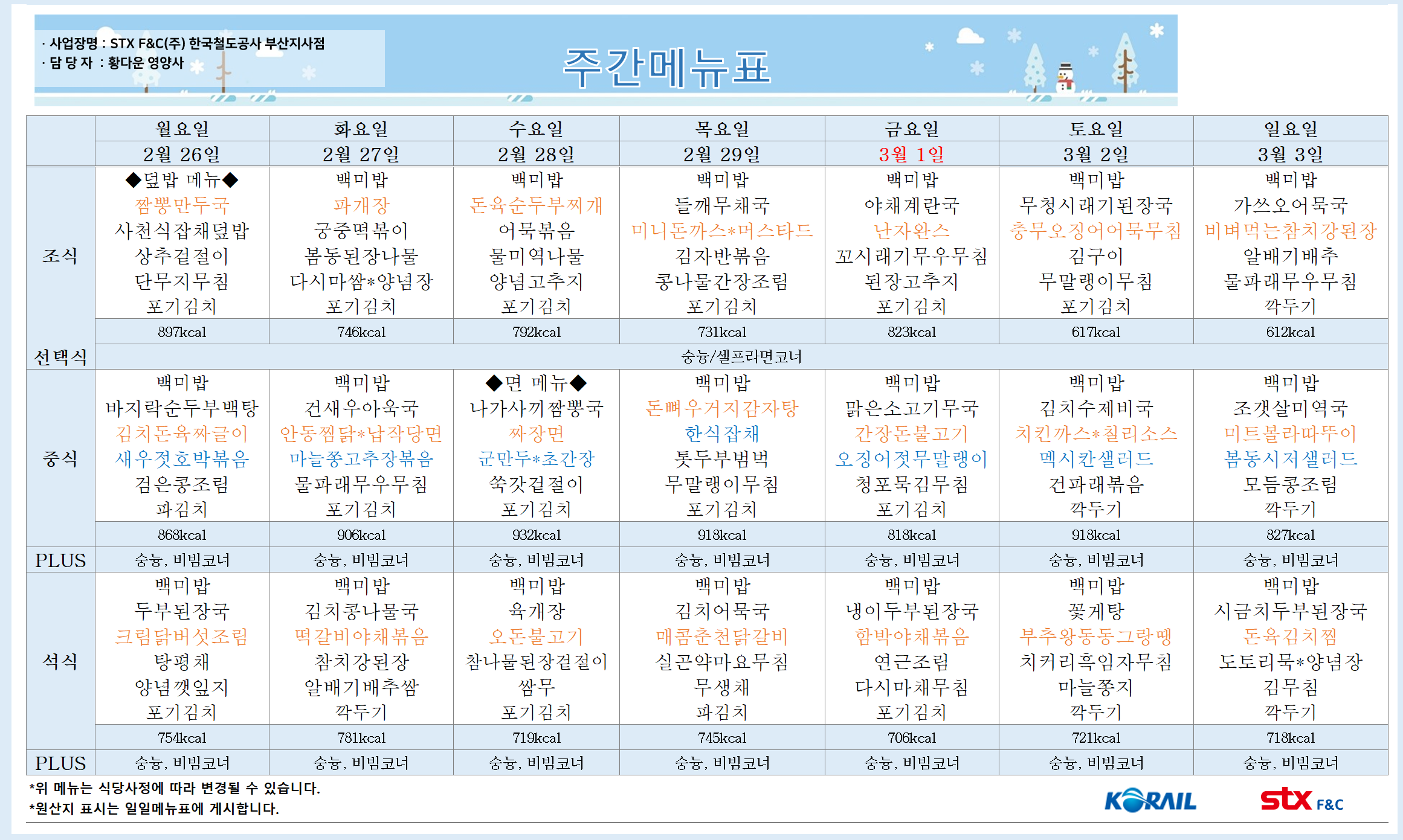Click the 주간메뉴표 title text
The width and height of the screenshot is (1403, 840).
pyautogui.click(x=666, y=68)
